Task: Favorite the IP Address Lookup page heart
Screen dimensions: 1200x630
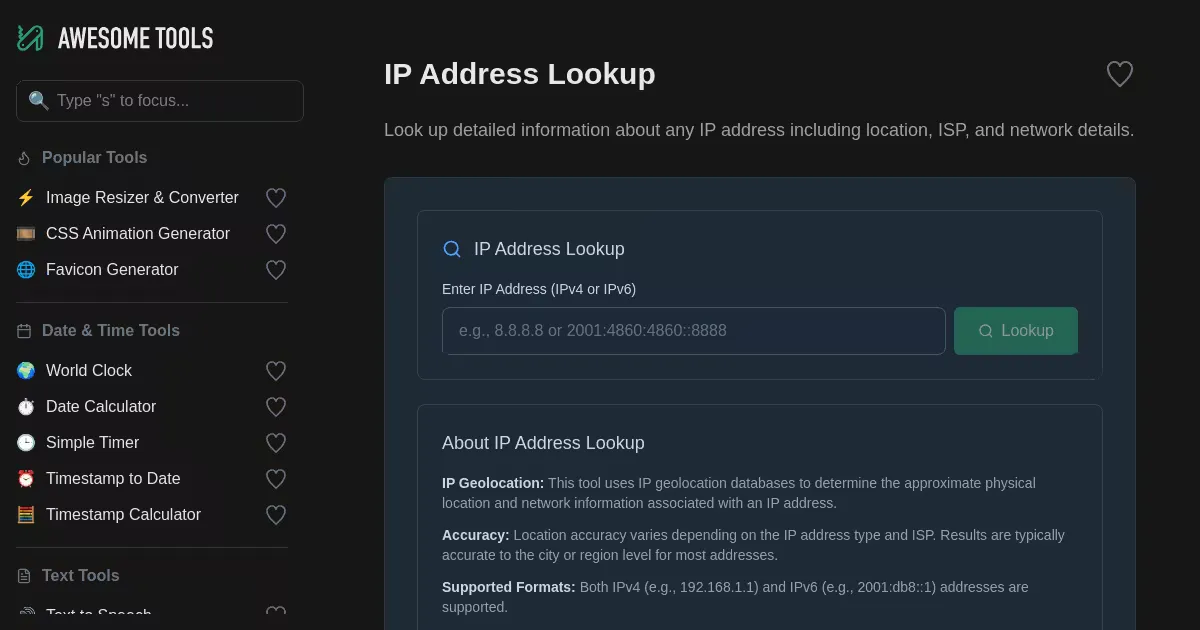Action: tap(1119, 74)
